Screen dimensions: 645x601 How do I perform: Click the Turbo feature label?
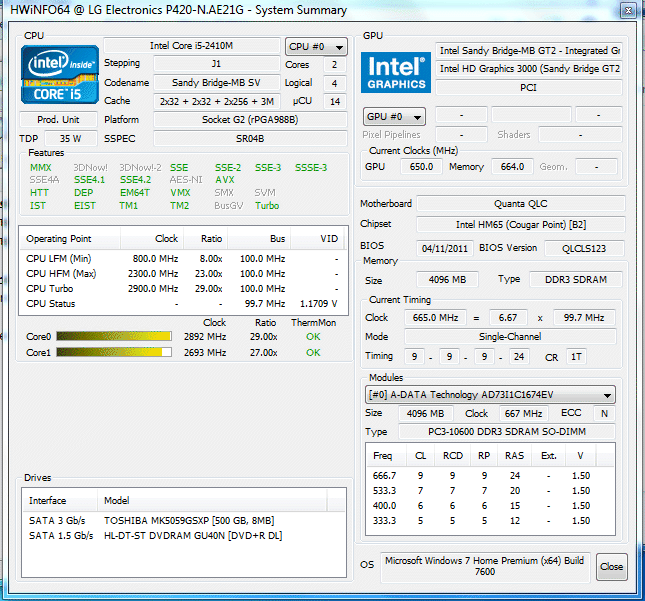click(x=267, y=206)
